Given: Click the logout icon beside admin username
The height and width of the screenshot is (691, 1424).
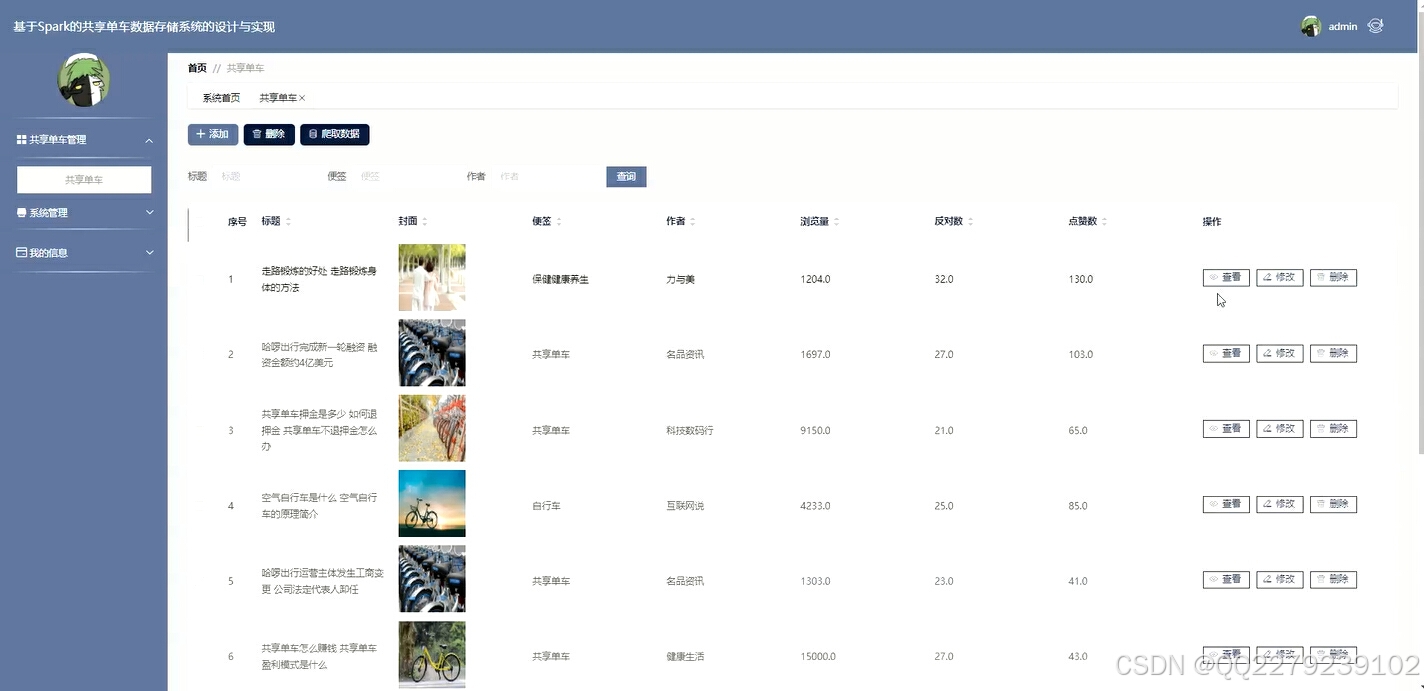Looking at the screenshot, I should 1375,25.
